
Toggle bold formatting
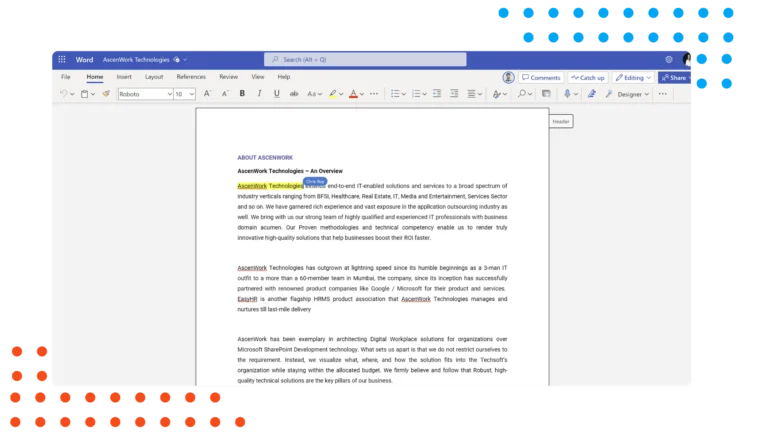point(242,94)
